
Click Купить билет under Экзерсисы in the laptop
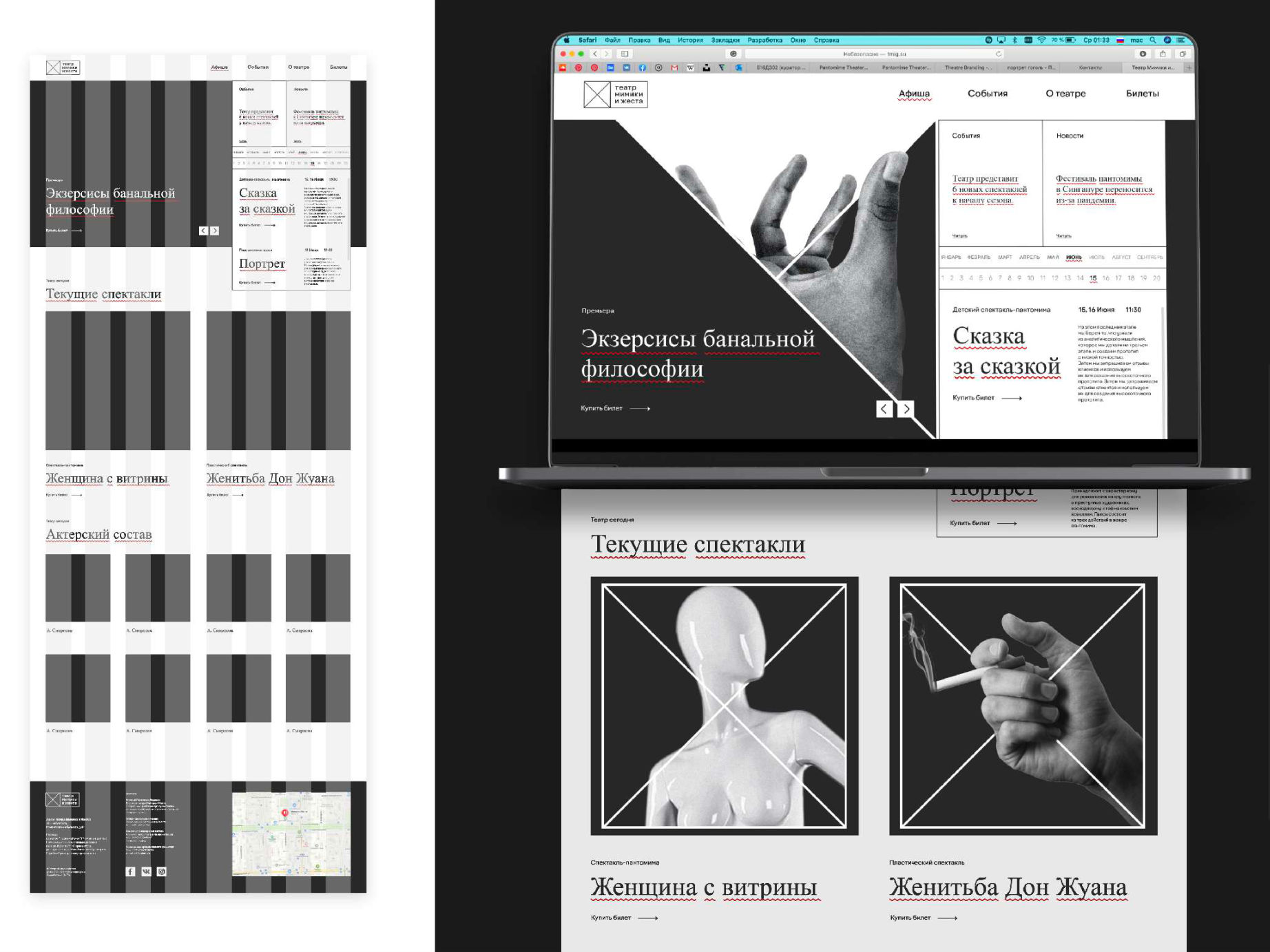[x=615, y=408]
